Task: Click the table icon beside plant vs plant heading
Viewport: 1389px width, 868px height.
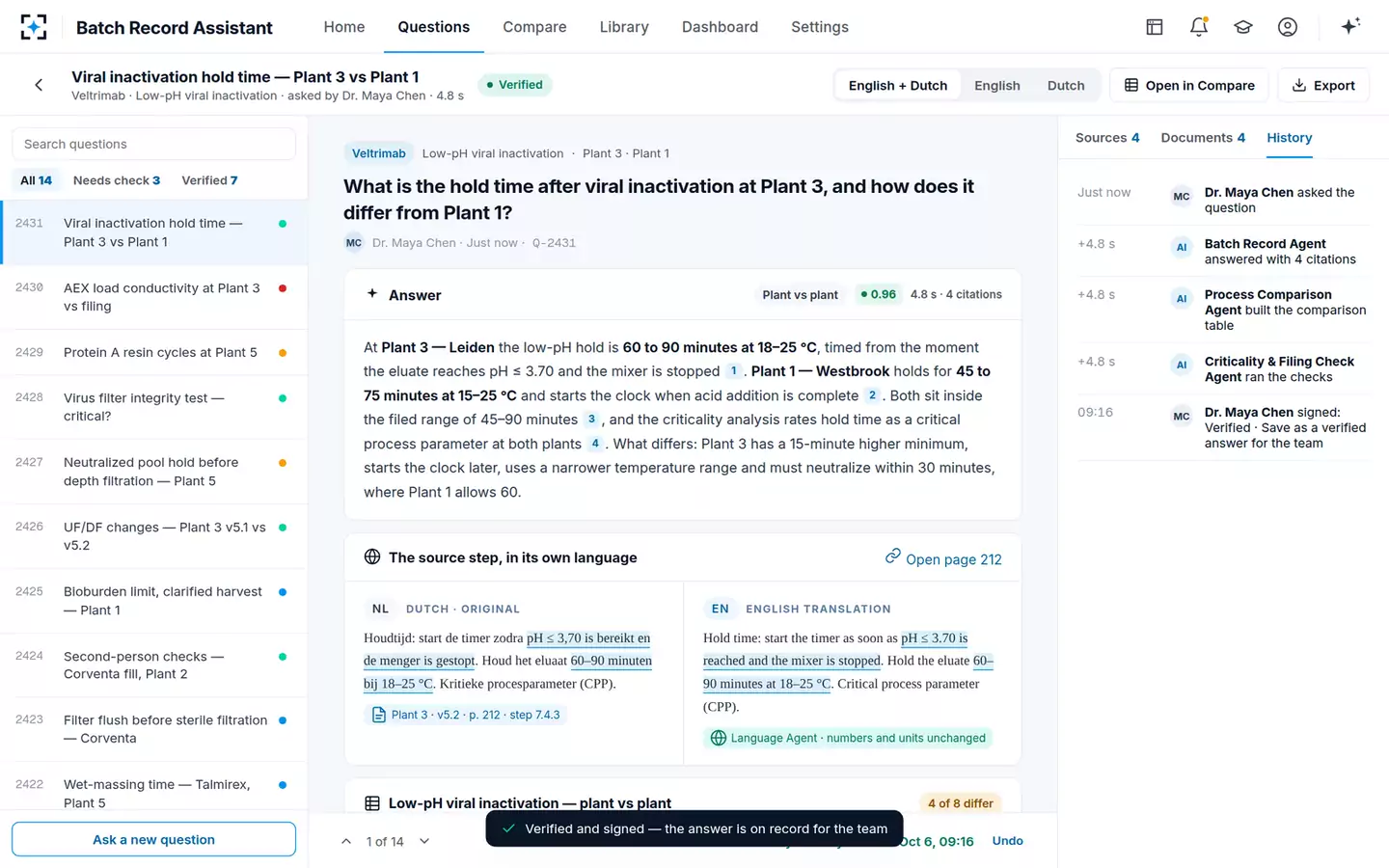Action: click(x=372, y=803)
